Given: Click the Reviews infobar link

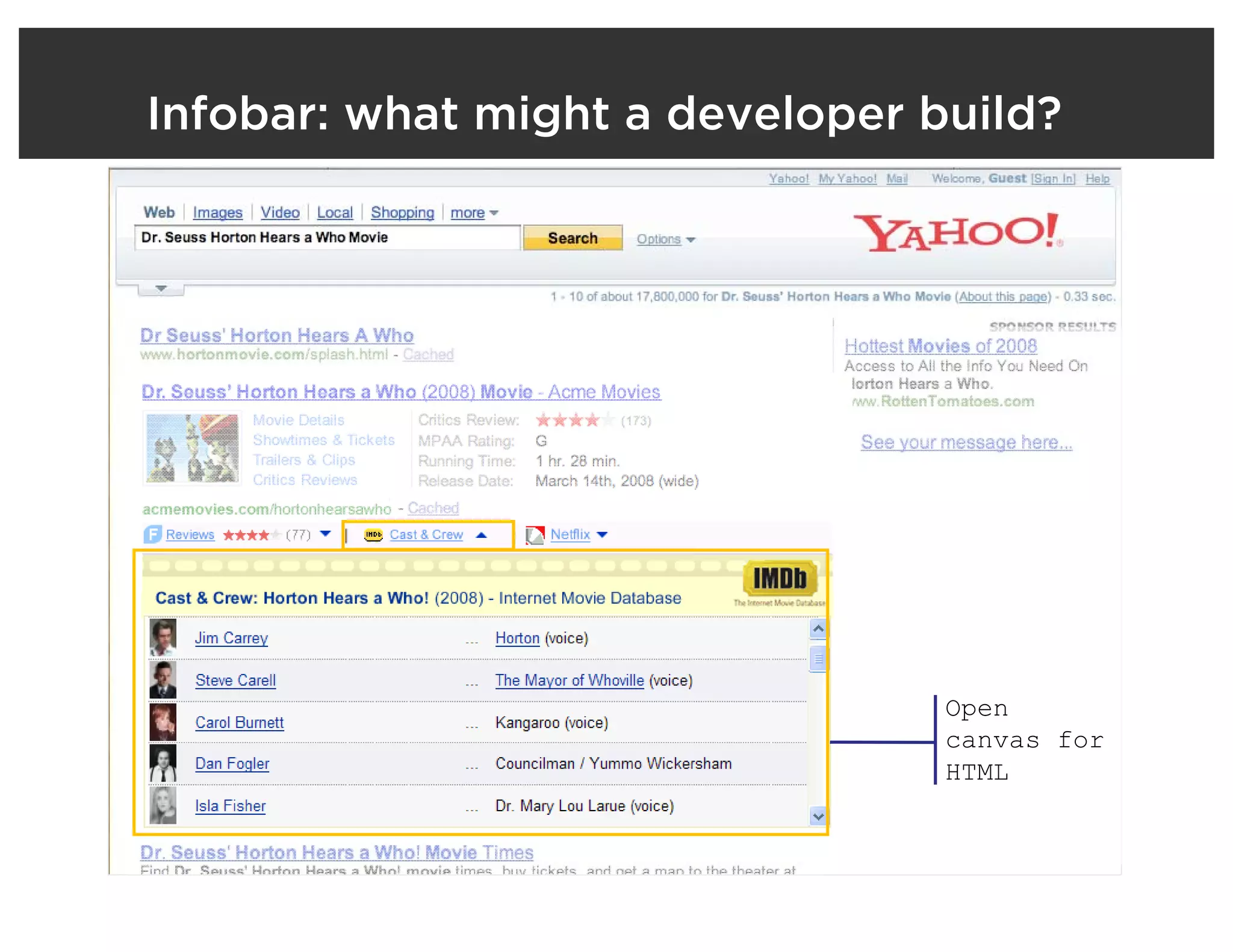Looking at the screenshot, I should click(190, 534).
